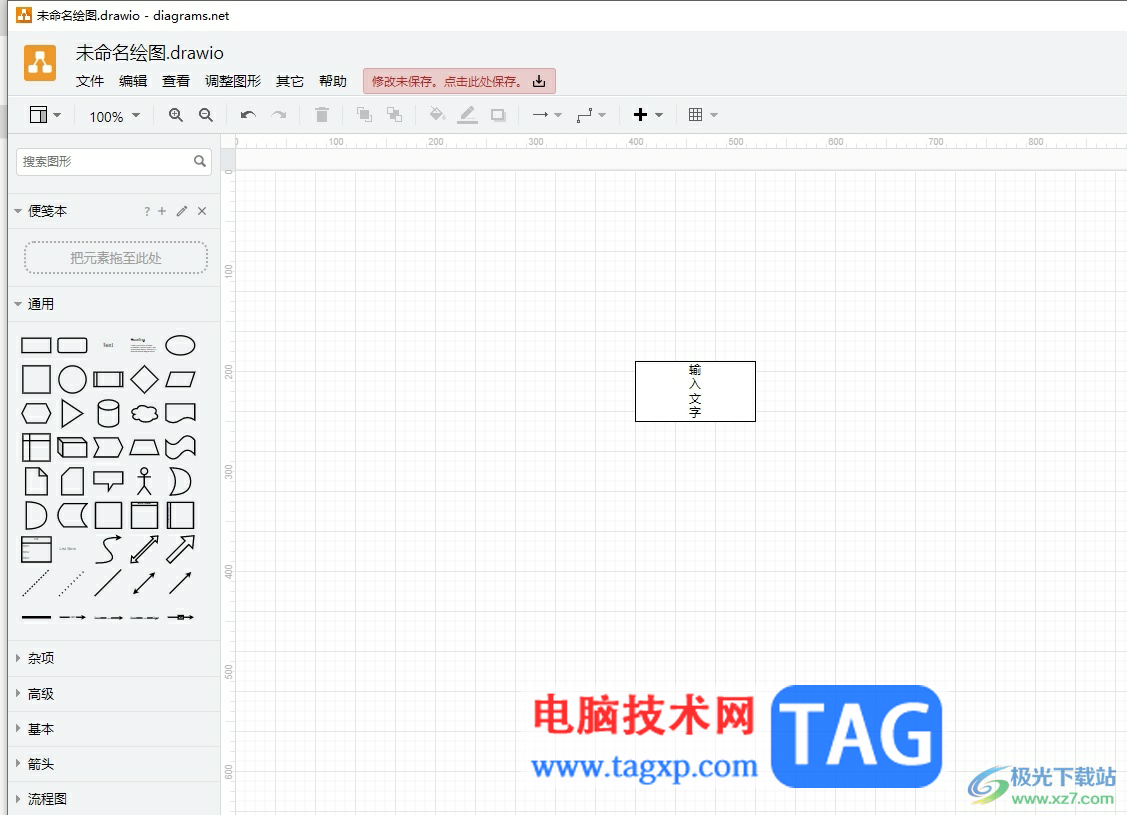Expand the 箭头 section
Viewport: 1127px width, 815px height.
click(34, 765)
